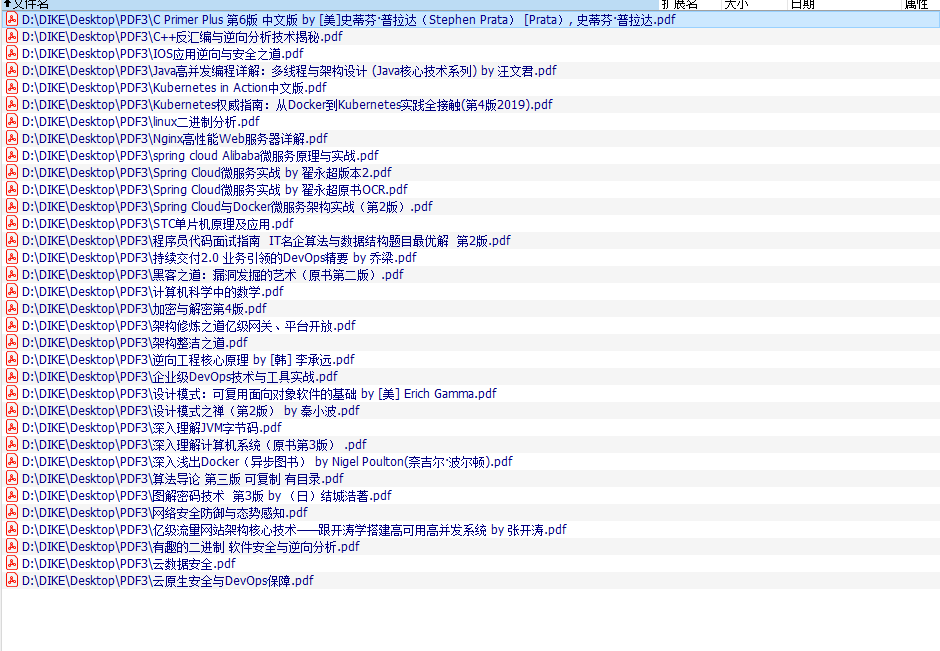Select file name 云数据安全.pdf
This screenshot has height=651, width=940.
[129, 563]
